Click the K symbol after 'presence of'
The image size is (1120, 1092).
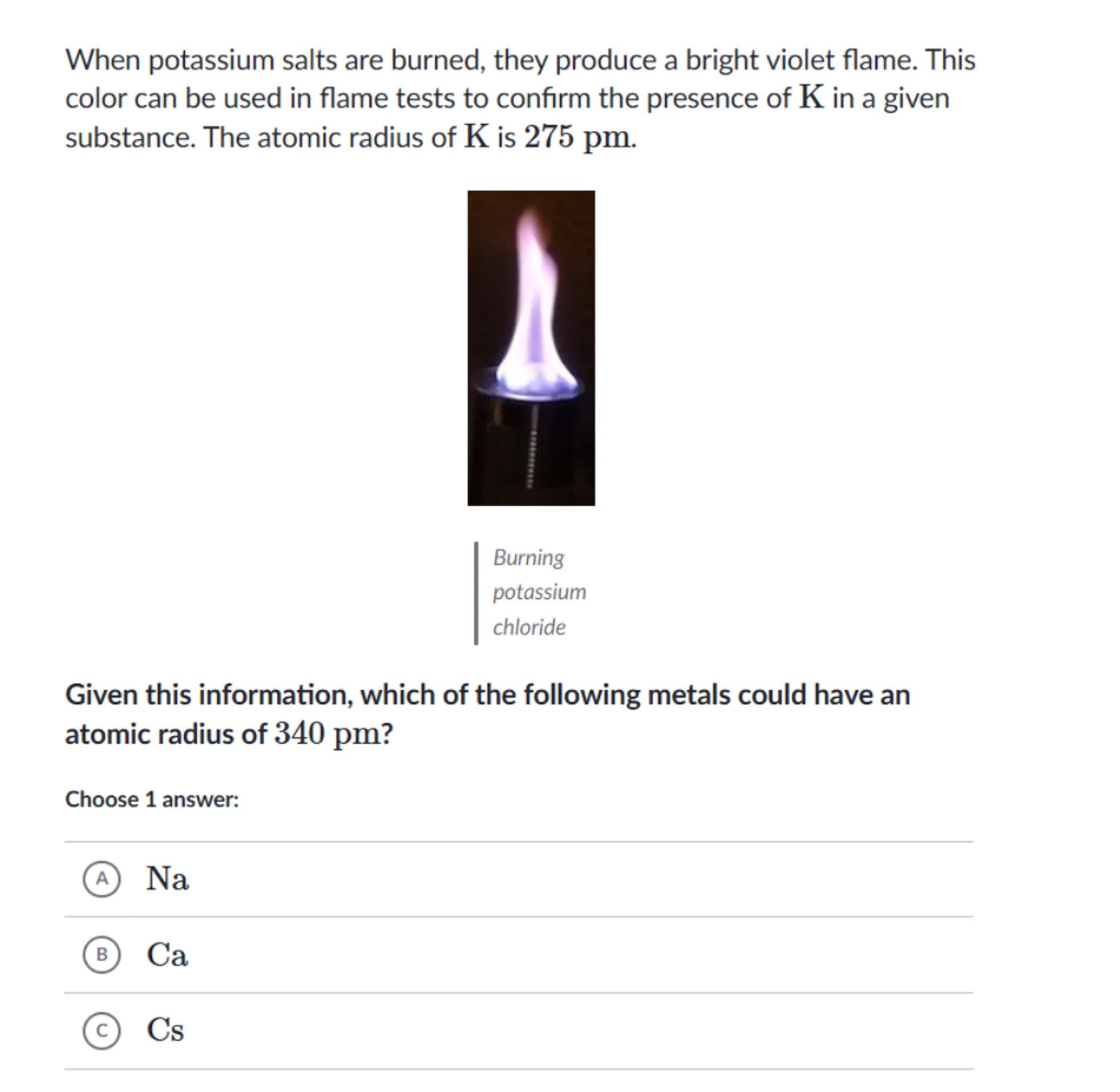(x=811, y=98)
